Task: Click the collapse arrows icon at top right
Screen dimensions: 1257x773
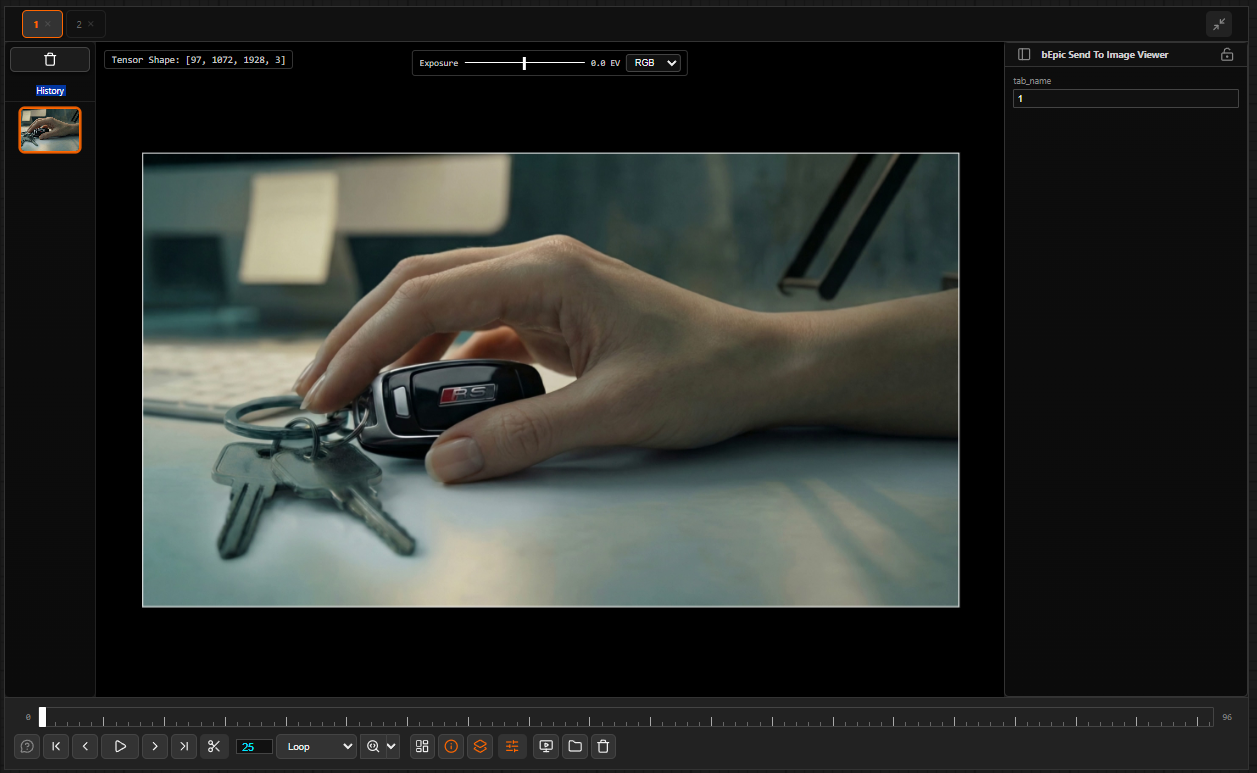Action: pyautogui.click(x=1219, y=24)
